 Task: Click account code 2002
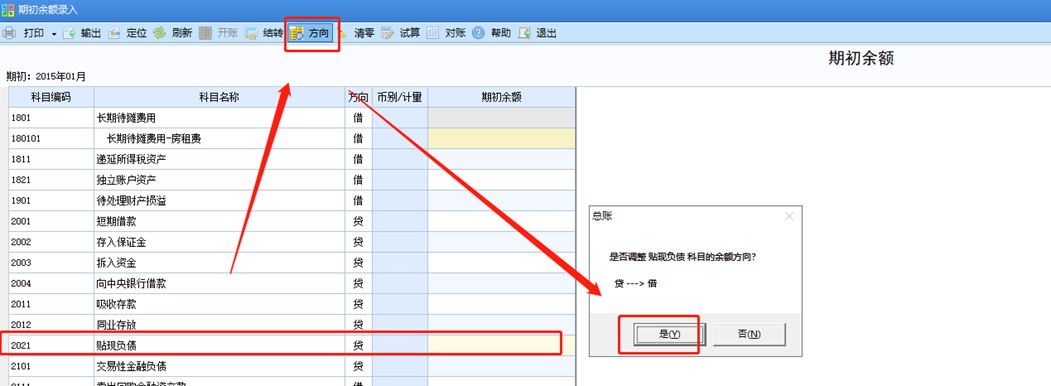click(x=21, y=242)
